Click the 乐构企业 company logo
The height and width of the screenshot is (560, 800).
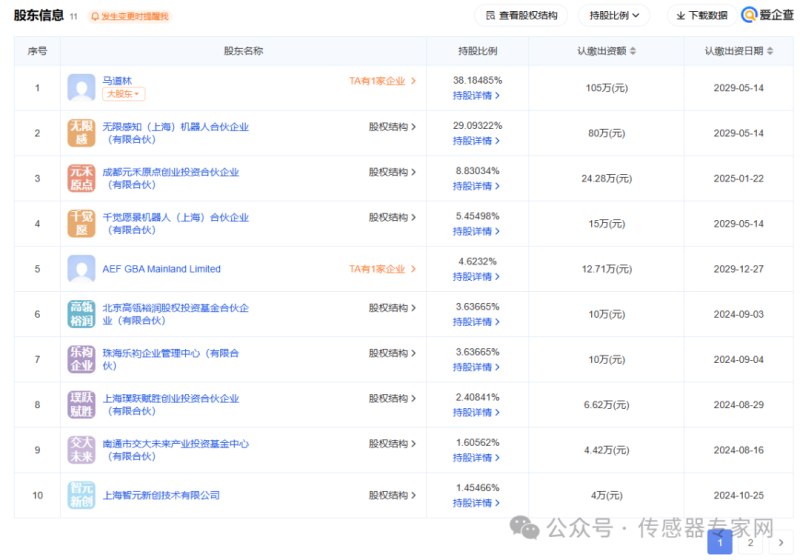click(x=81, y=359)
